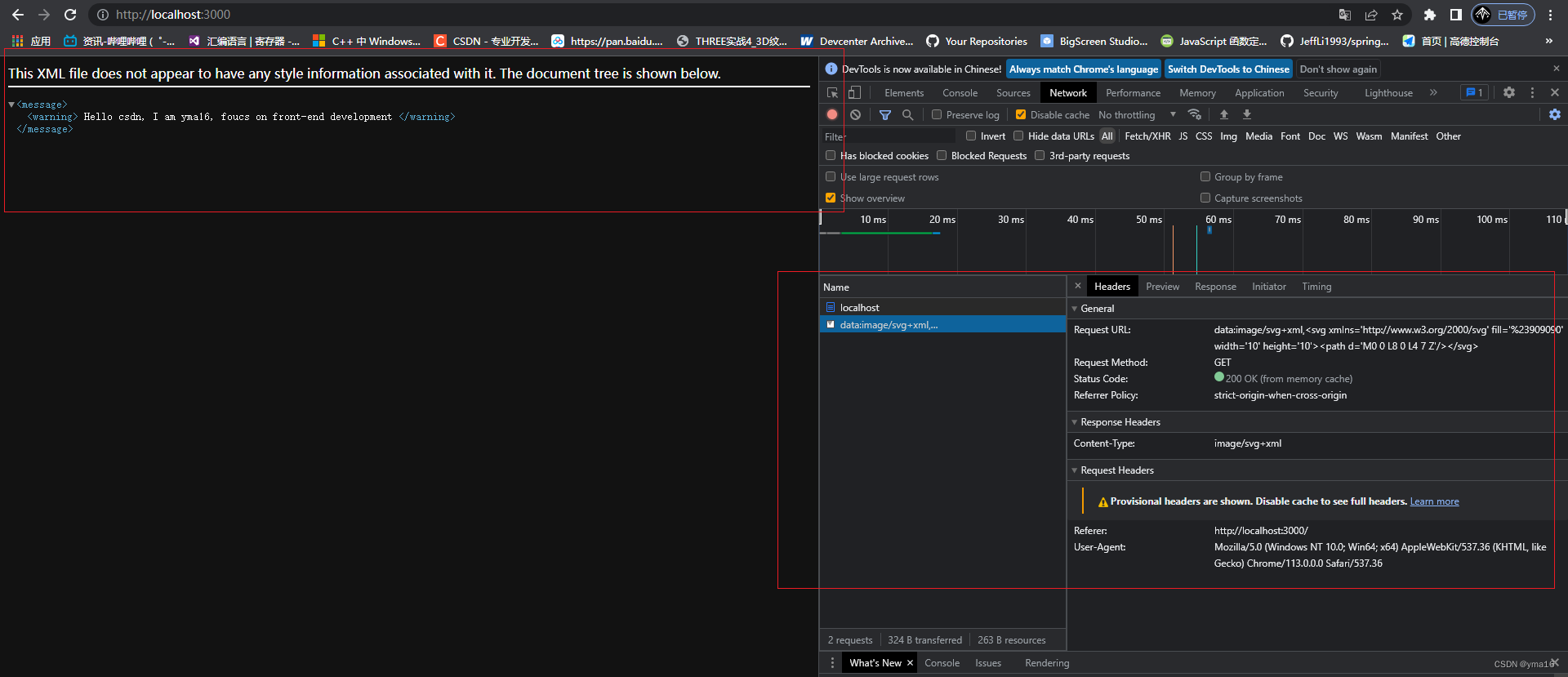Open the No throttling dropdown

[x=1137, y=114]
